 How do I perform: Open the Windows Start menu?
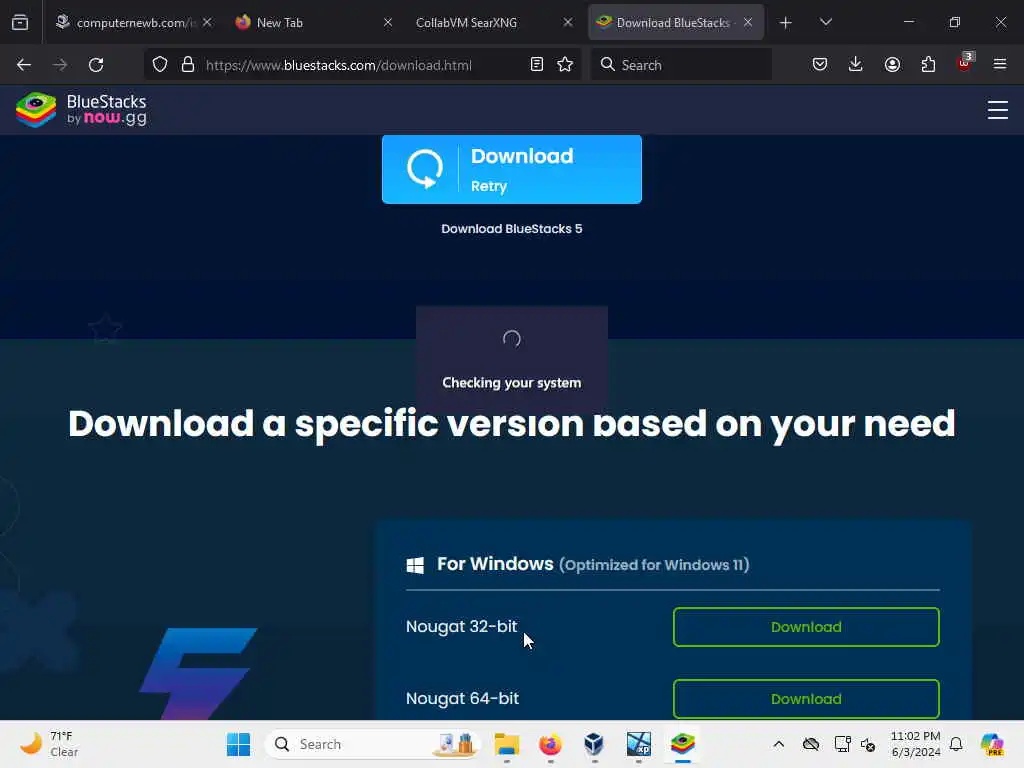tap(238, 744)
